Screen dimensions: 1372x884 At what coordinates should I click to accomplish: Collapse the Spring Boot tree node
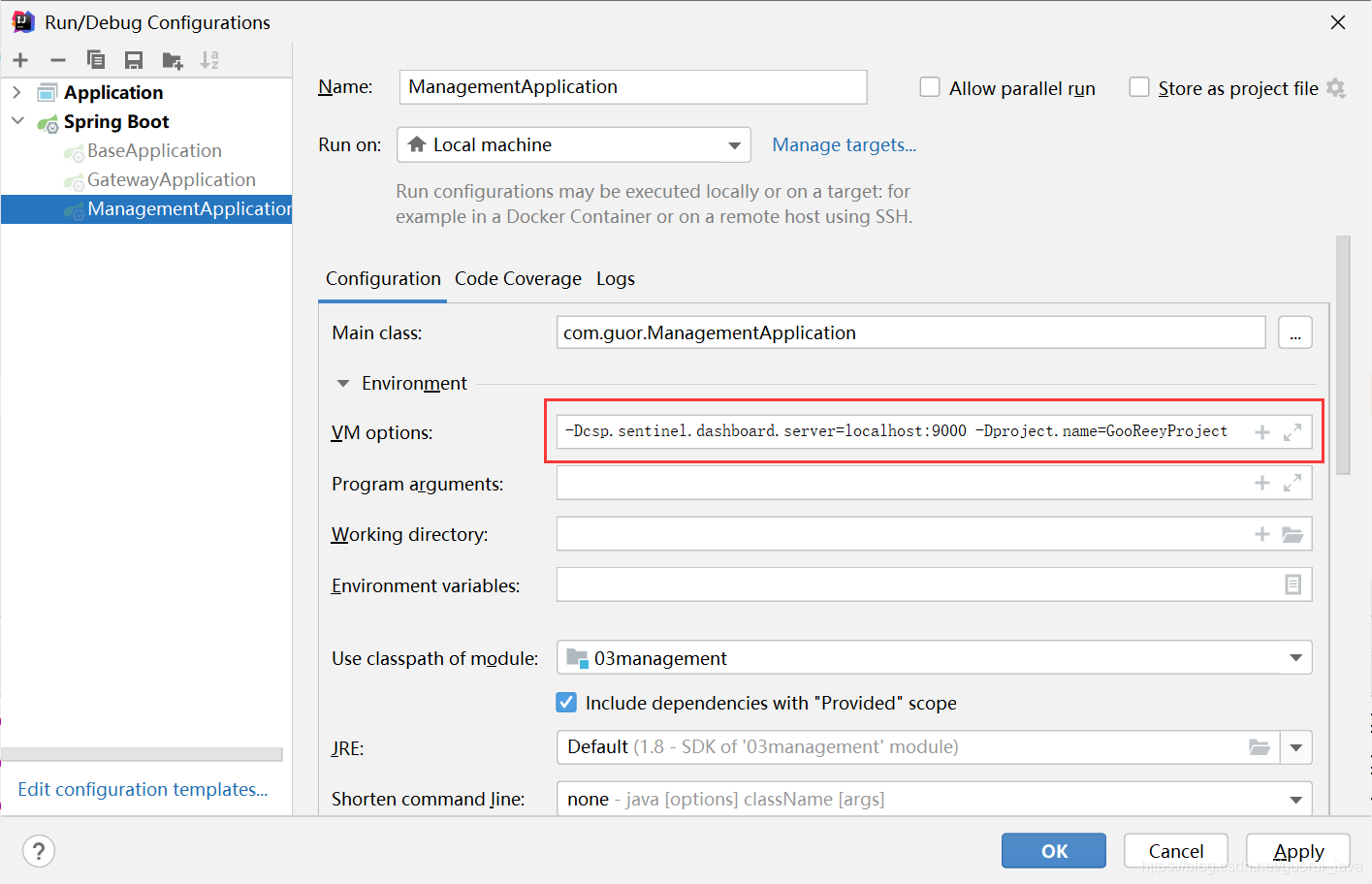(x=17, y=121)
